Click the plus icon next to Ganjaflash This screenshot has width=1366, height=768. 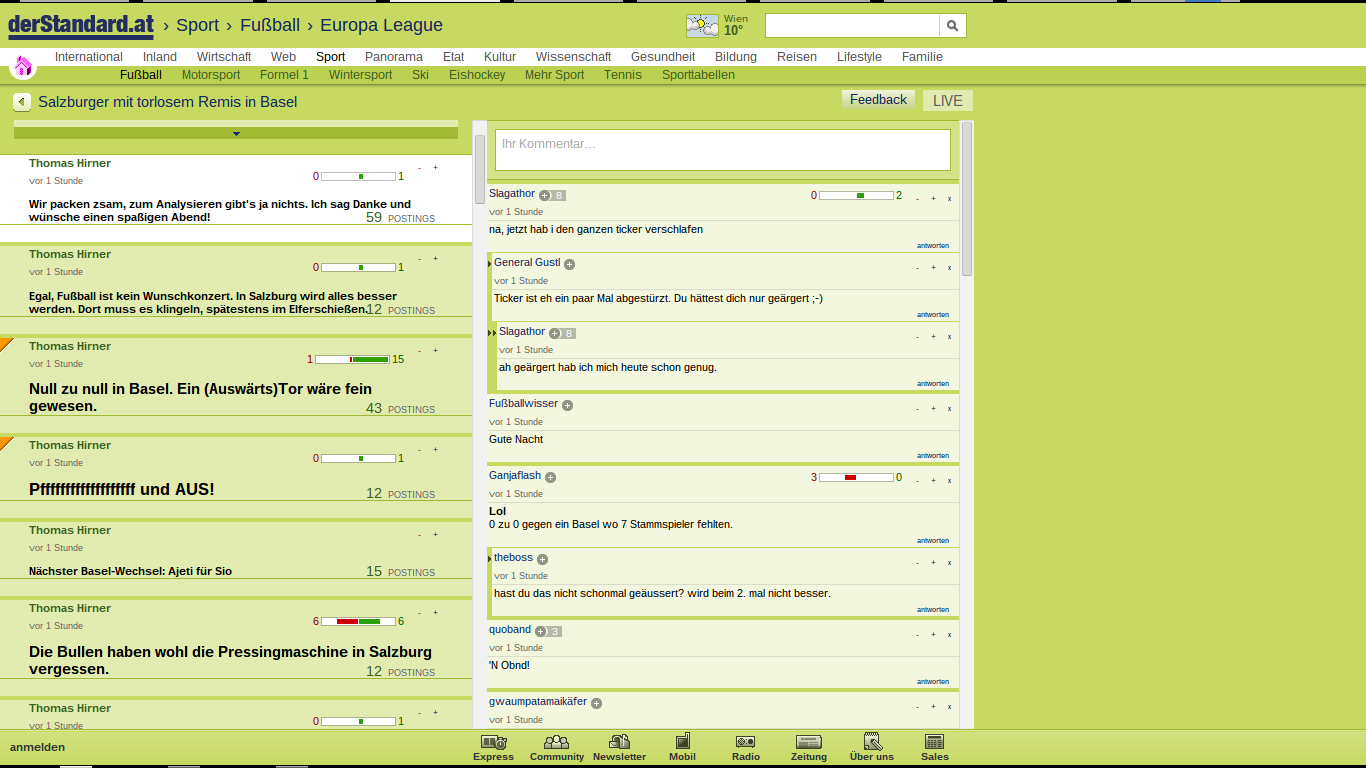click(x=551, y=478)
